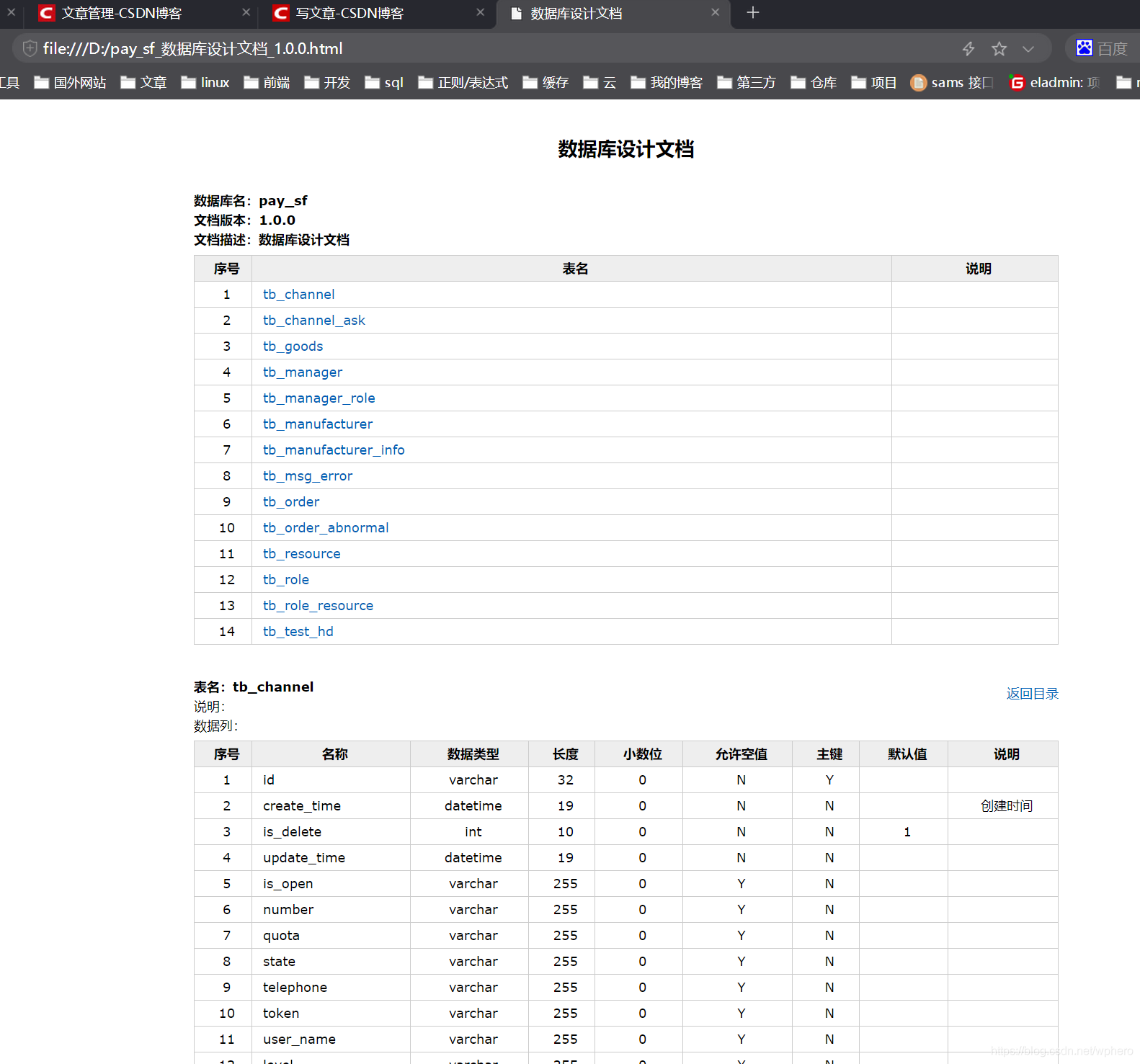Click the 创建时间 description cell

click(1002, 806)
